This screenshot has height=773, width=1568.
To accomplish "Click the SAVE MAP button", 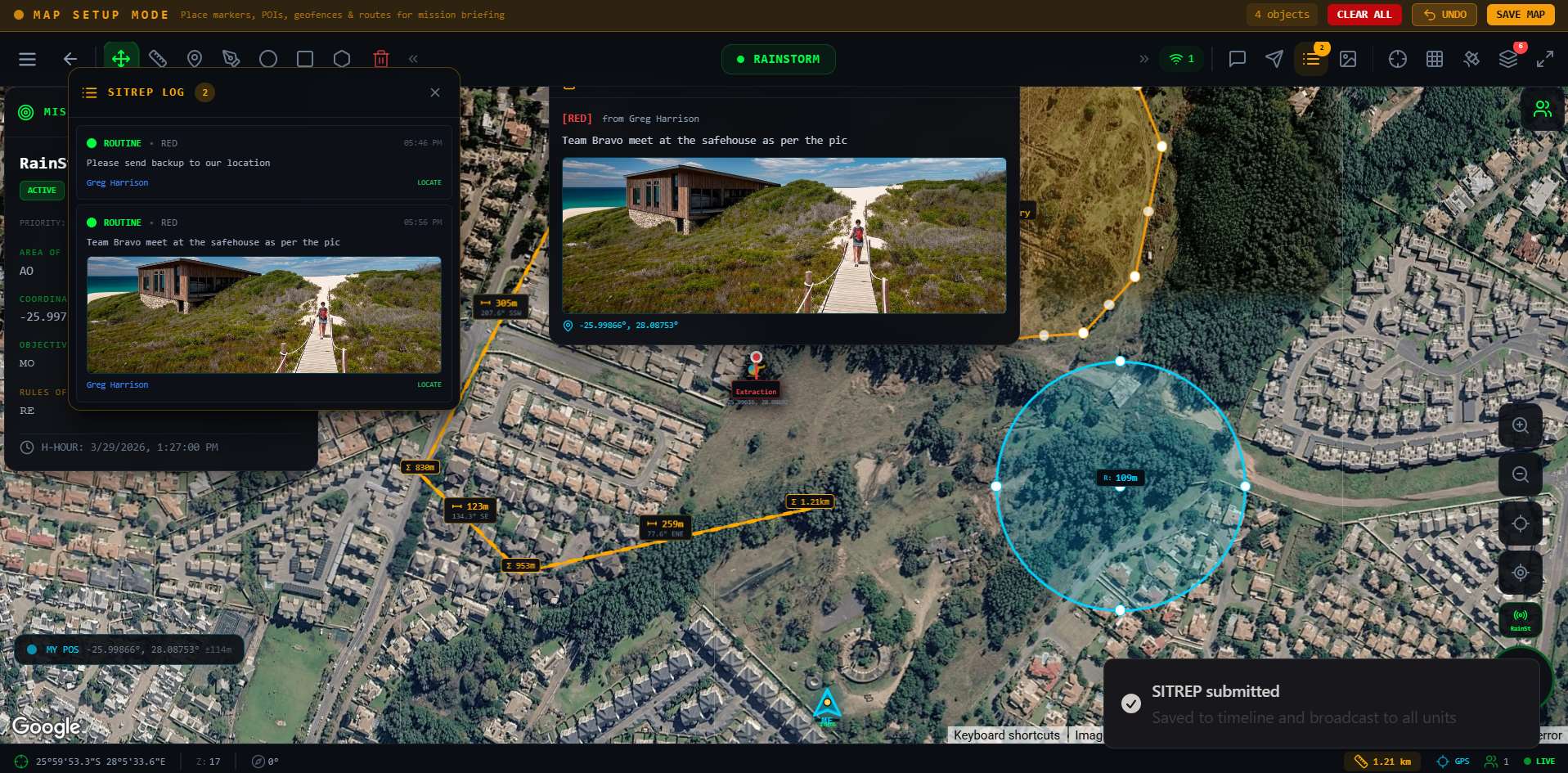I will point(1521,15).
